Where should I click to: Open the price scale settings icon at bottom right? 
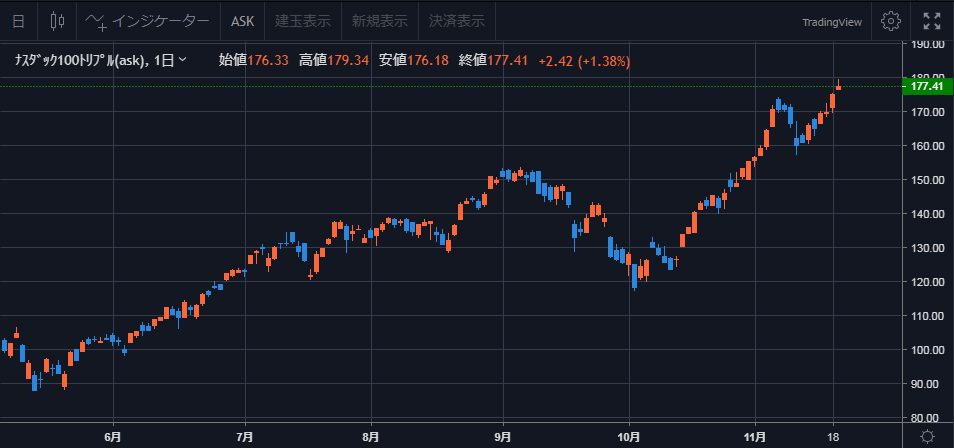click(x=927, y=436)
